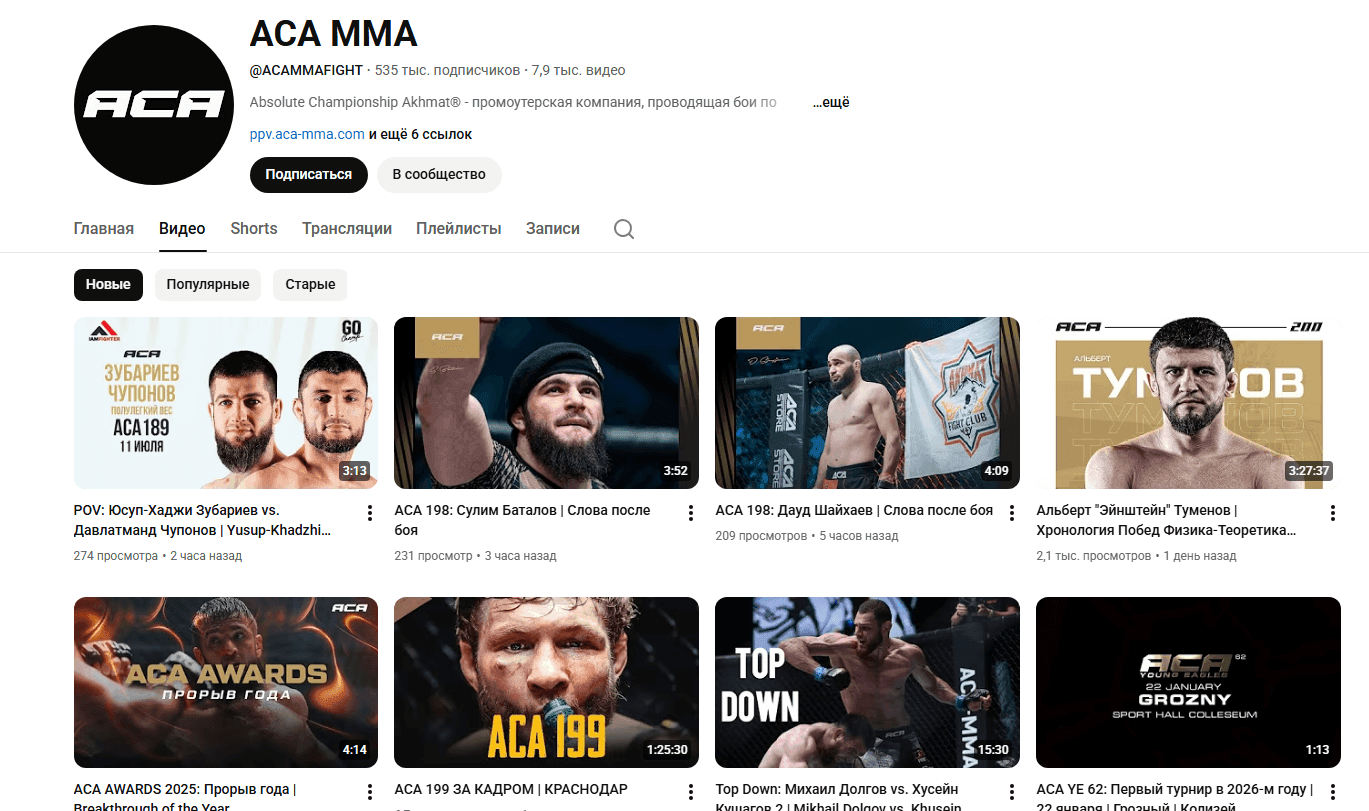Screen dimensions: 1369x811
Task: Open options menu for the Альберт Туменов video
Action: 1332,511
